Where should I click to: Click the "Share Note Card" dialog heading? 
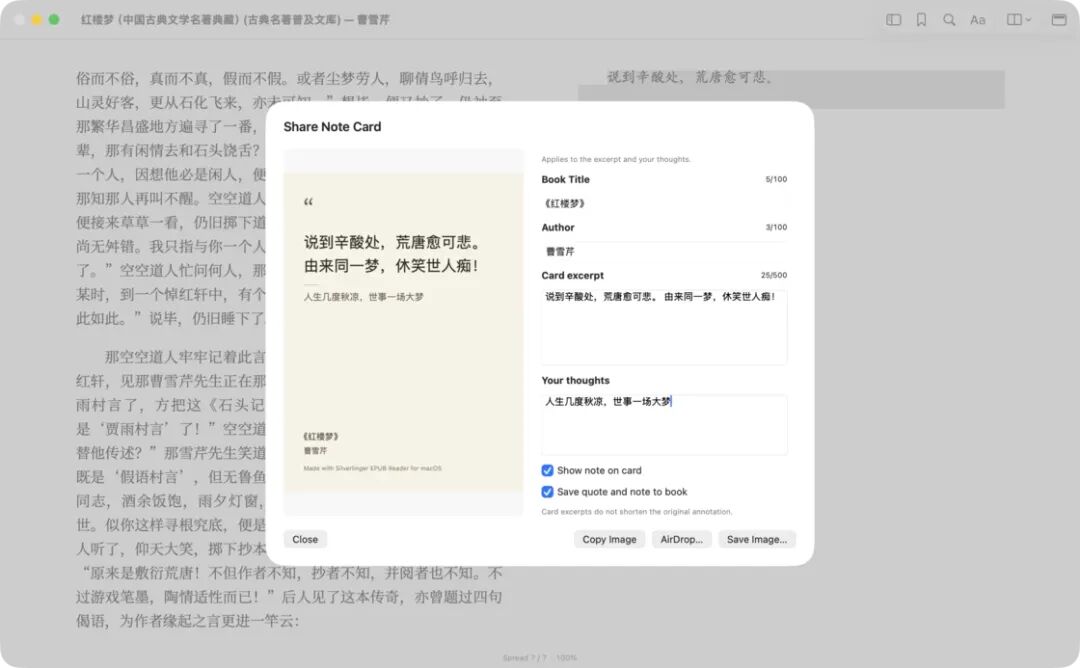pyautogui.click(x=332, y=127)
